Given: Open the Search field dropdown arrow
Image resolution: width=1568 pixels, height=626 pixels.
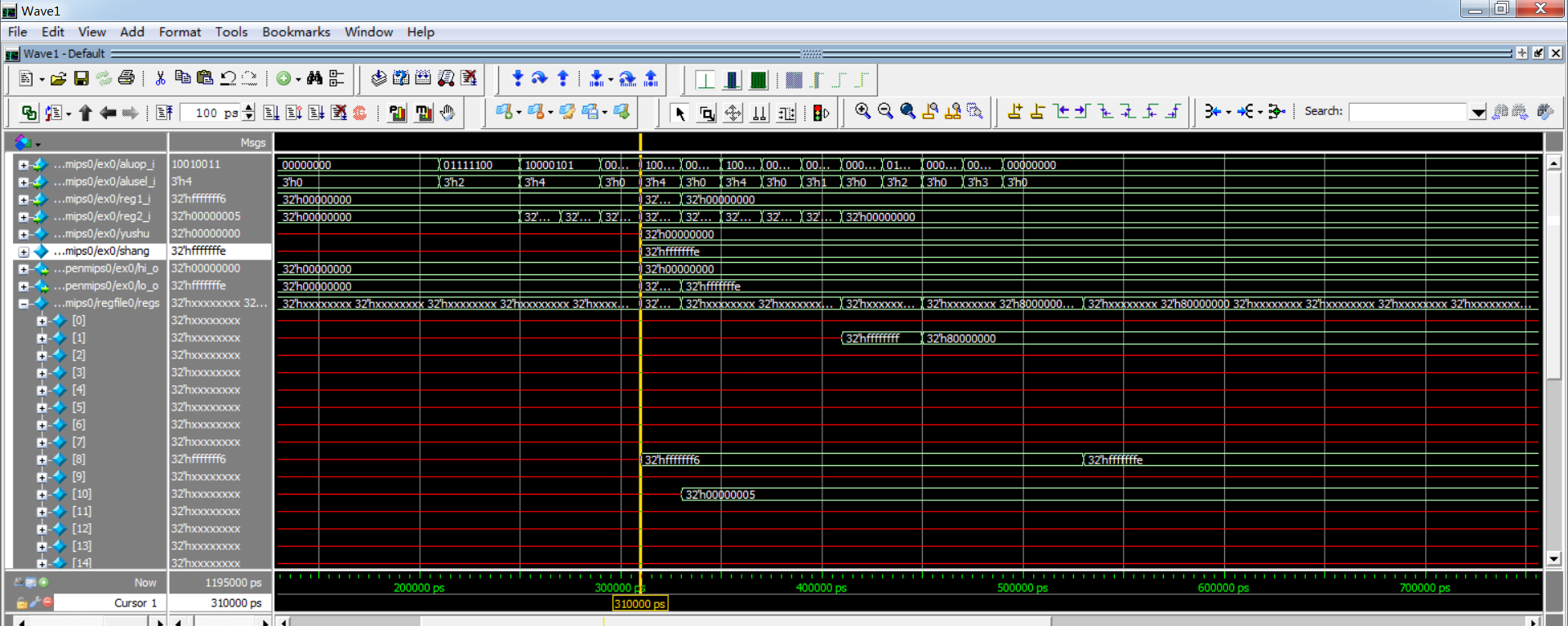Looking at the screenshot, I should pyautogui.click(x=1477, y=113).
